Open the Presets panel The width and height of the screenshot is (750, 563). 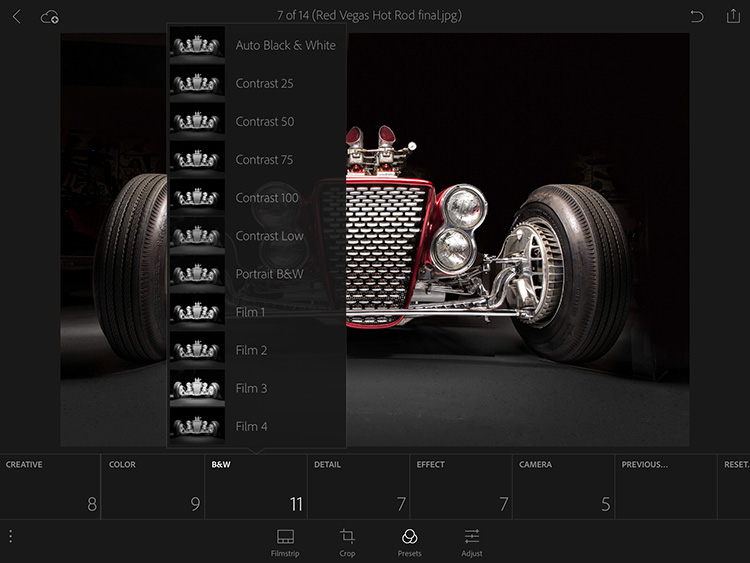click(409, 543)
